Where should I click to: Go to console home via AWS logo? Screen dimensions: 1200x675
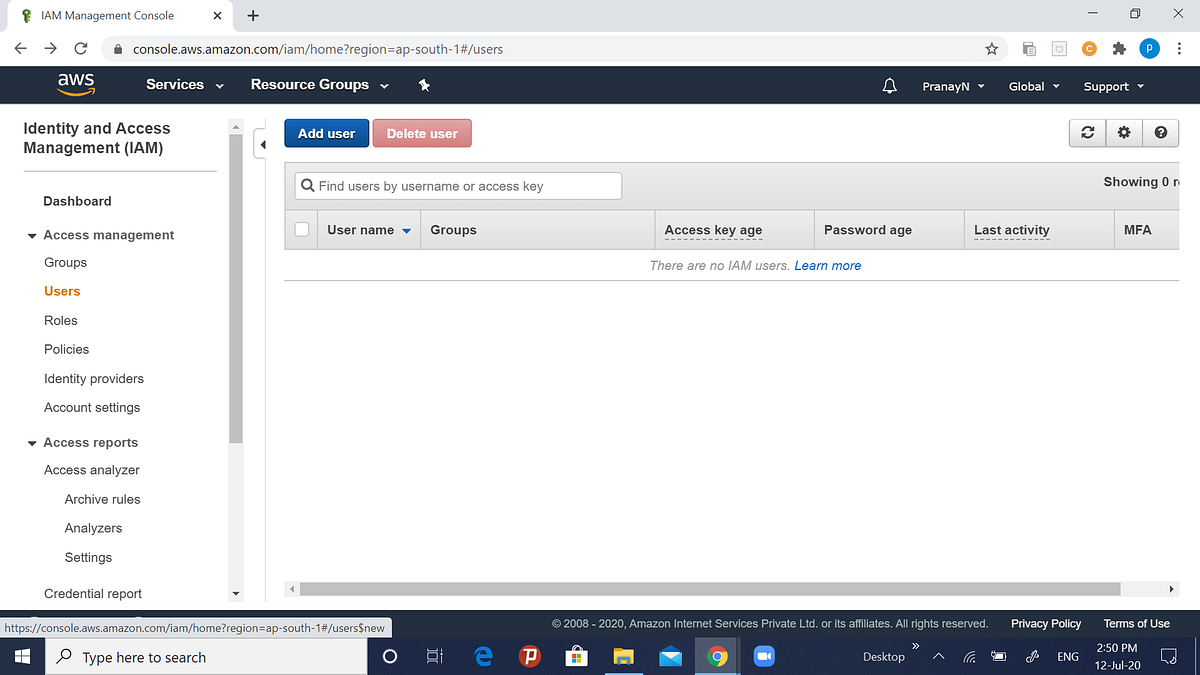click(x=76, y=85)
